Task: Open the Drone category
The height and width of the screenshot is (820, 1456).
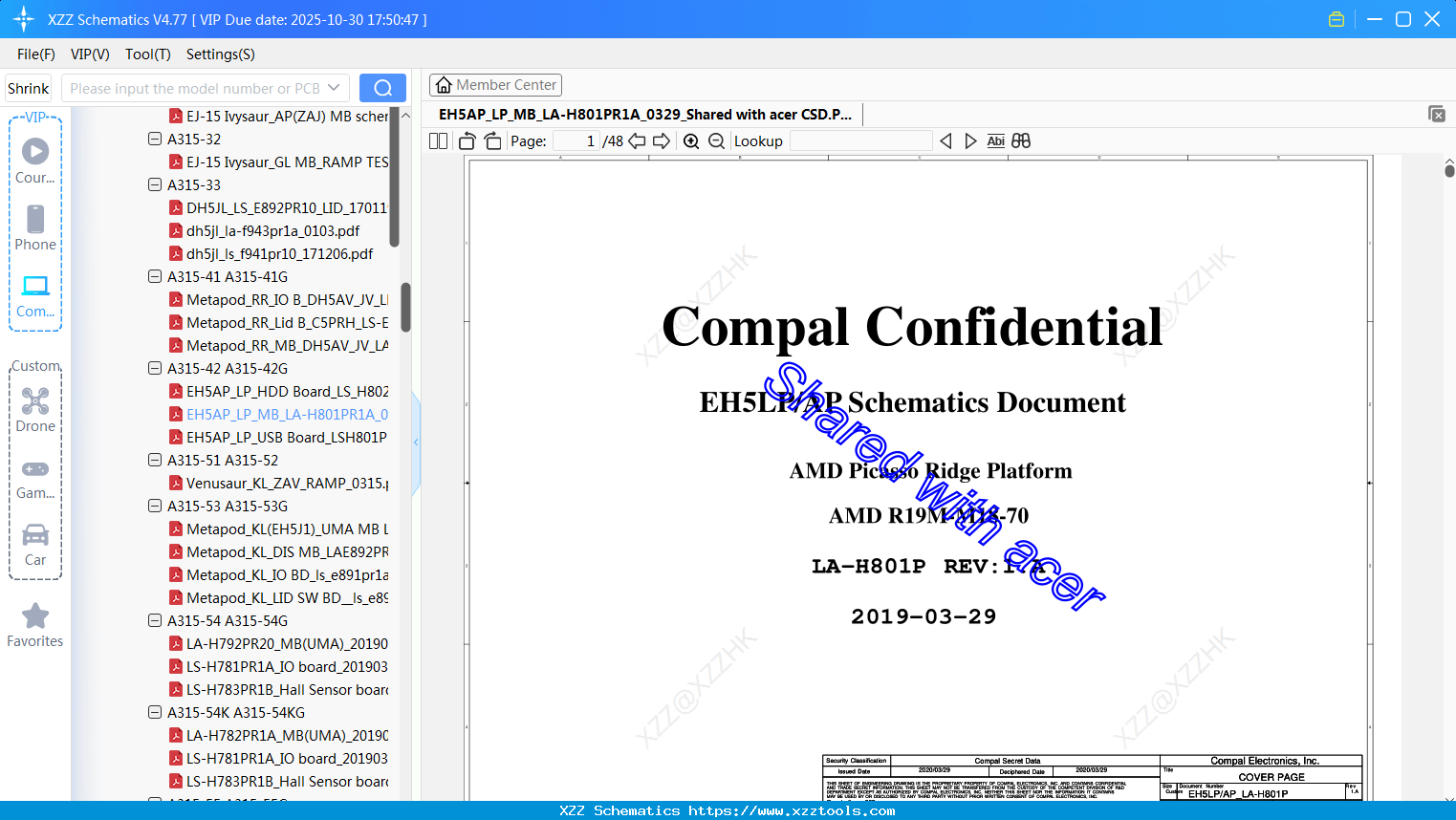Action: tap(35, 409)
